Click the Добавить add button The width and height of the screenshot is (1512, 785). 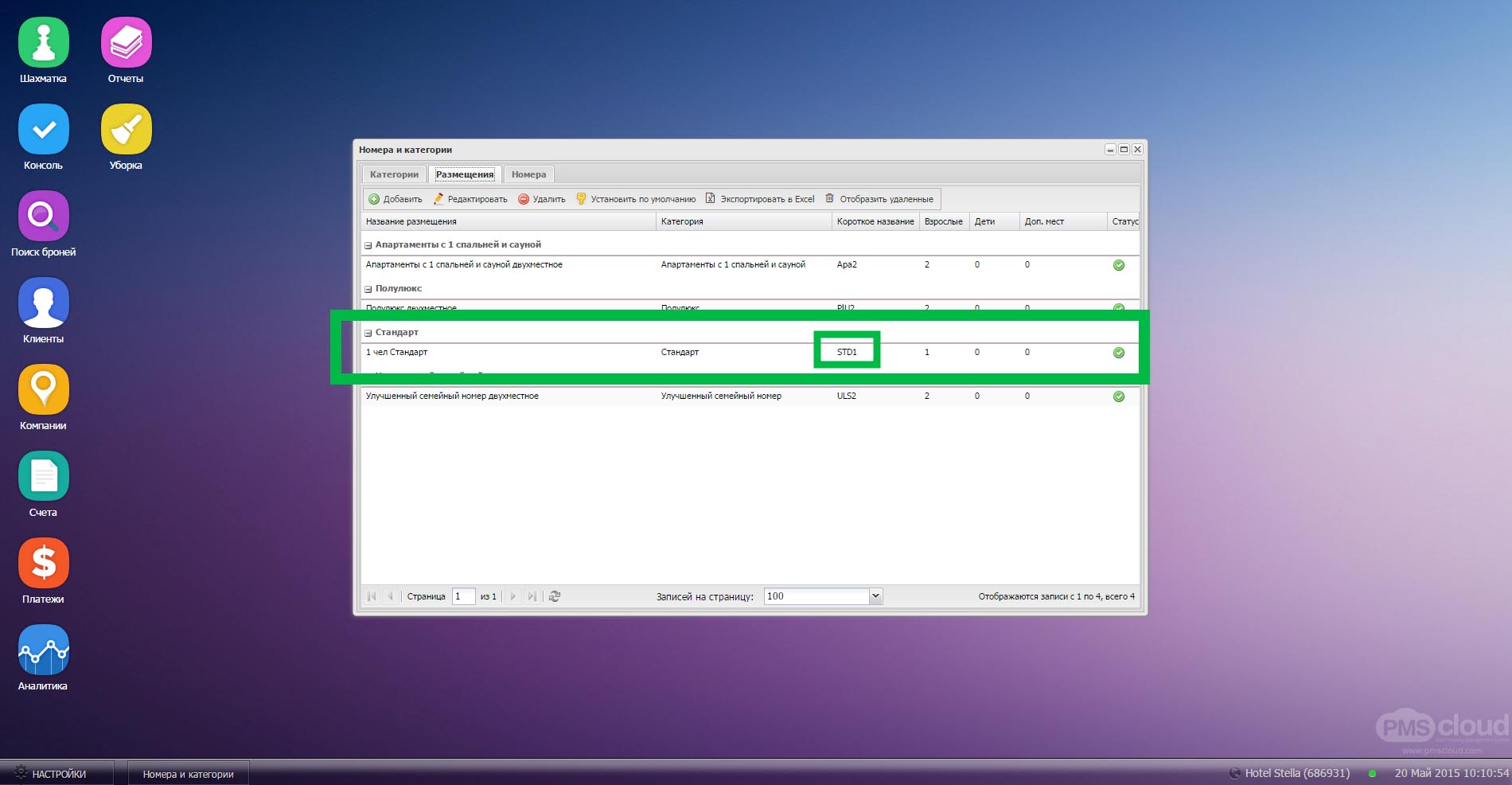[x=396, y=199]
